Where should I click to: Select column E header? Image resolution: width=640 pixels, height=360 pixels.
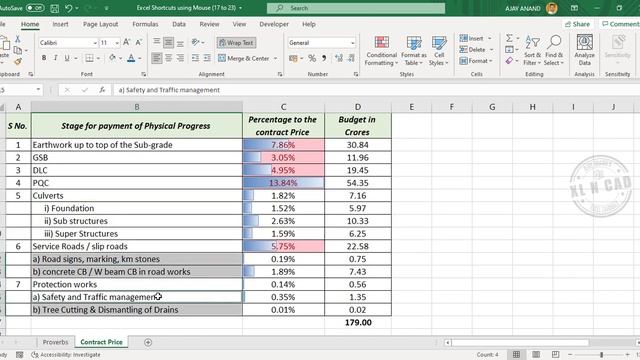(x=411, y=107)
